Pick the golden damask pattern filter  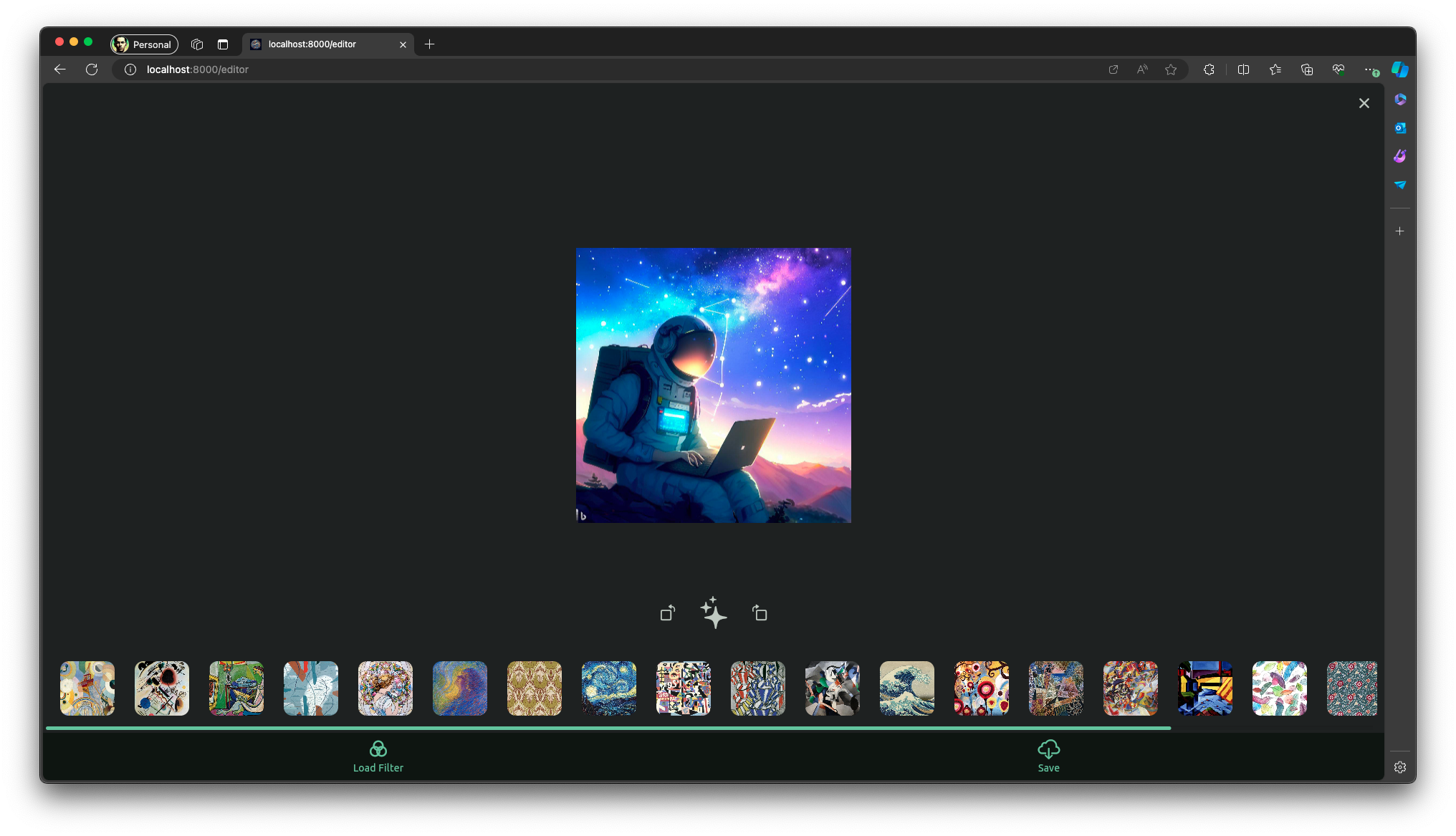click(x=534, y=688)
